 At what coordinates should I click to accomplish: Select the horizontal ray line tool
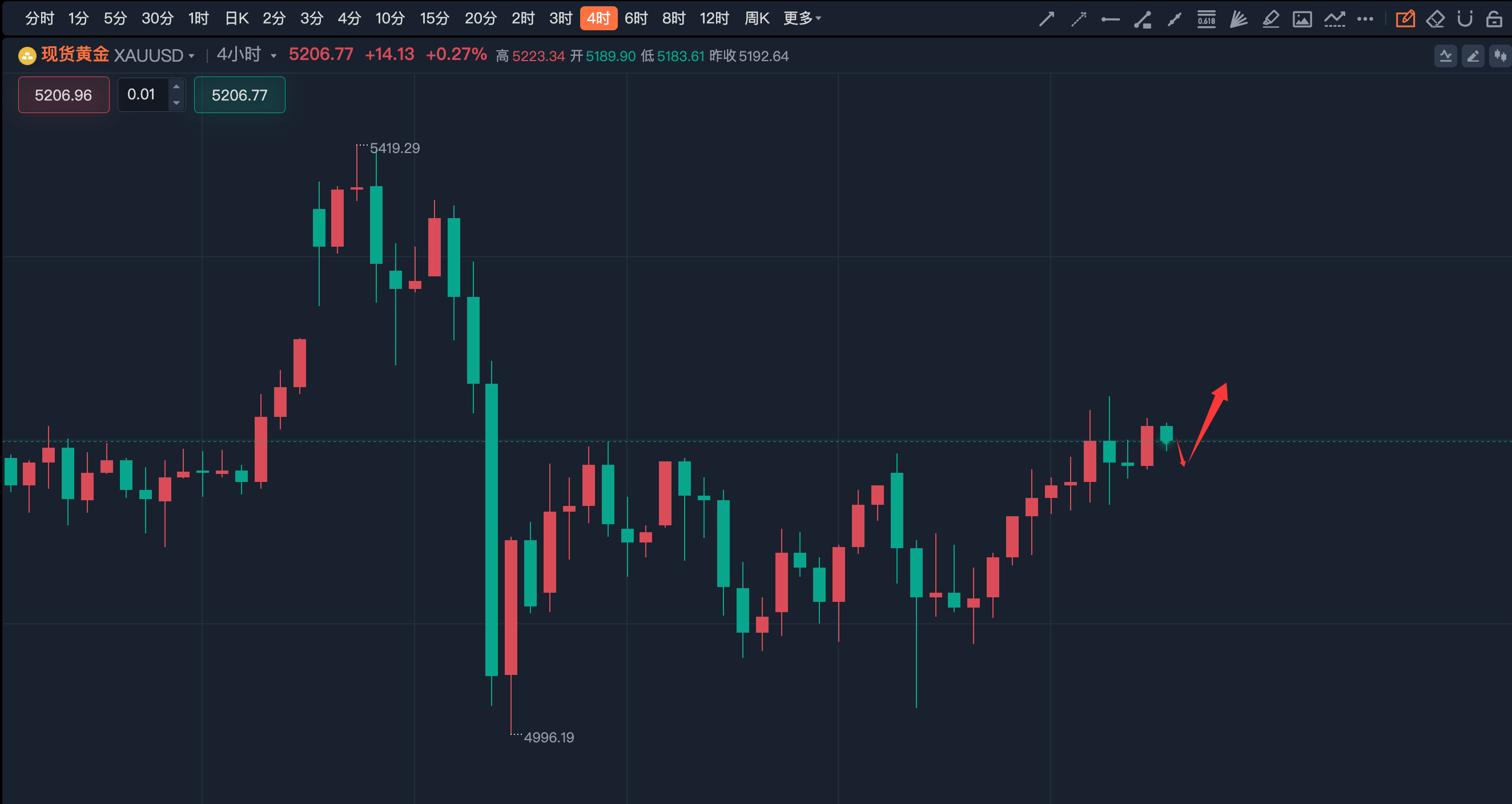[1110, 19]
